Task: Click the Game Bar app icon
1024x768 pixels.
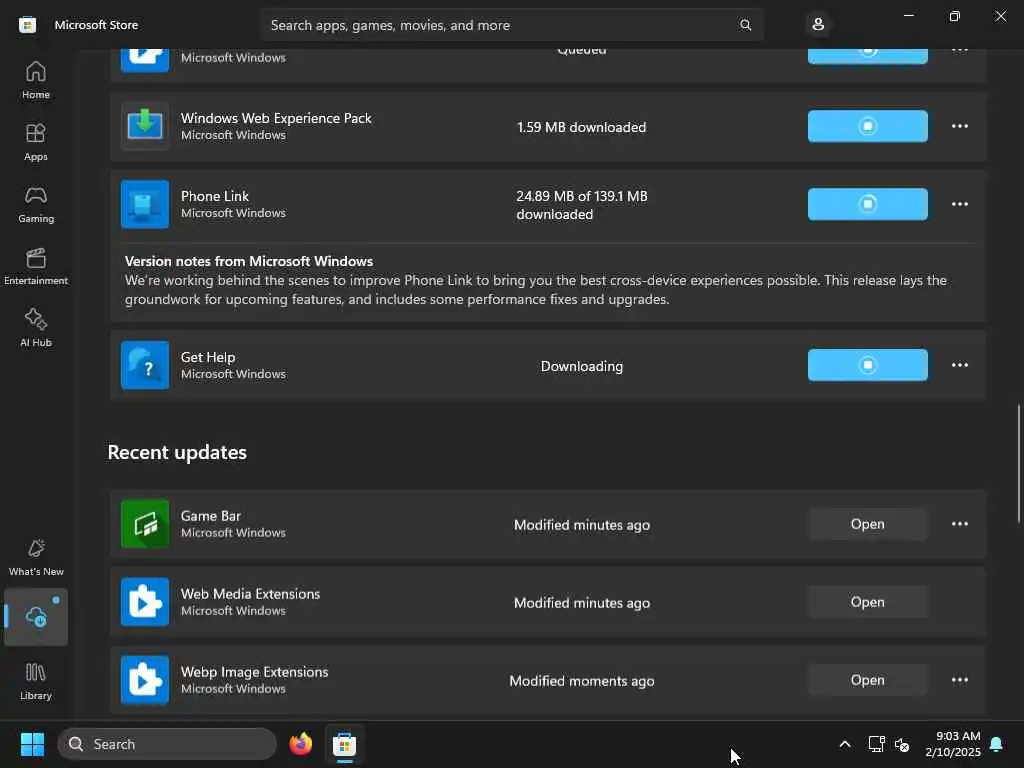Action: click(x=145, y=524)
